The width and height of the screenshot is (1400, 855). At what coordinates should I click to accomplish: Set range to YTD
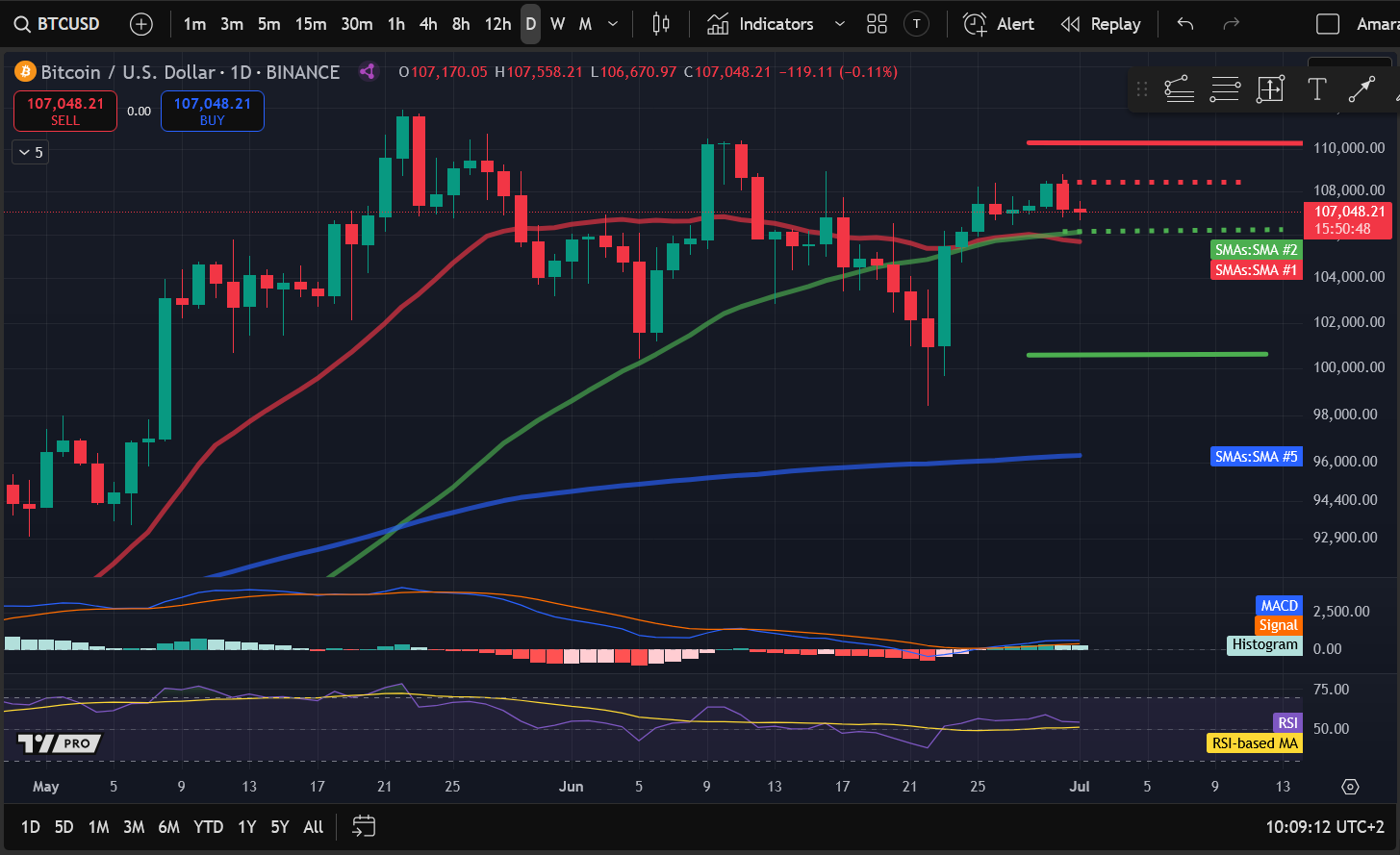[x=208, y=826]
